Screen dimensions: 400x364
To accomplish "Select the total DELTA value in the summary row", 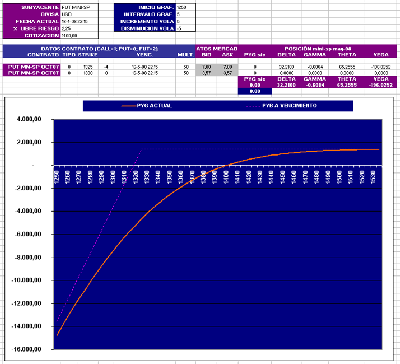I will (286, 85).
